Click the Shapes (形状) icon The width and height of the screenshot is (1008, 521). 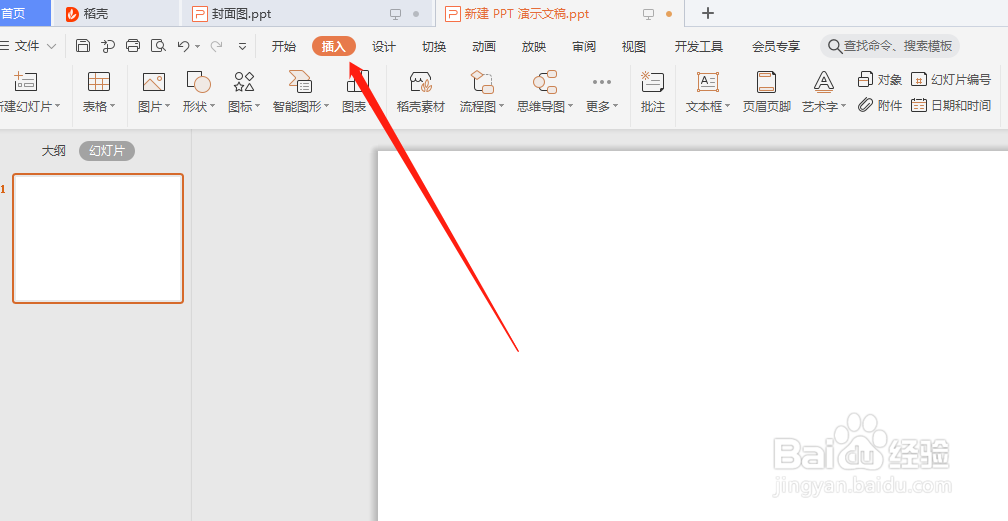tap(199, 82)
